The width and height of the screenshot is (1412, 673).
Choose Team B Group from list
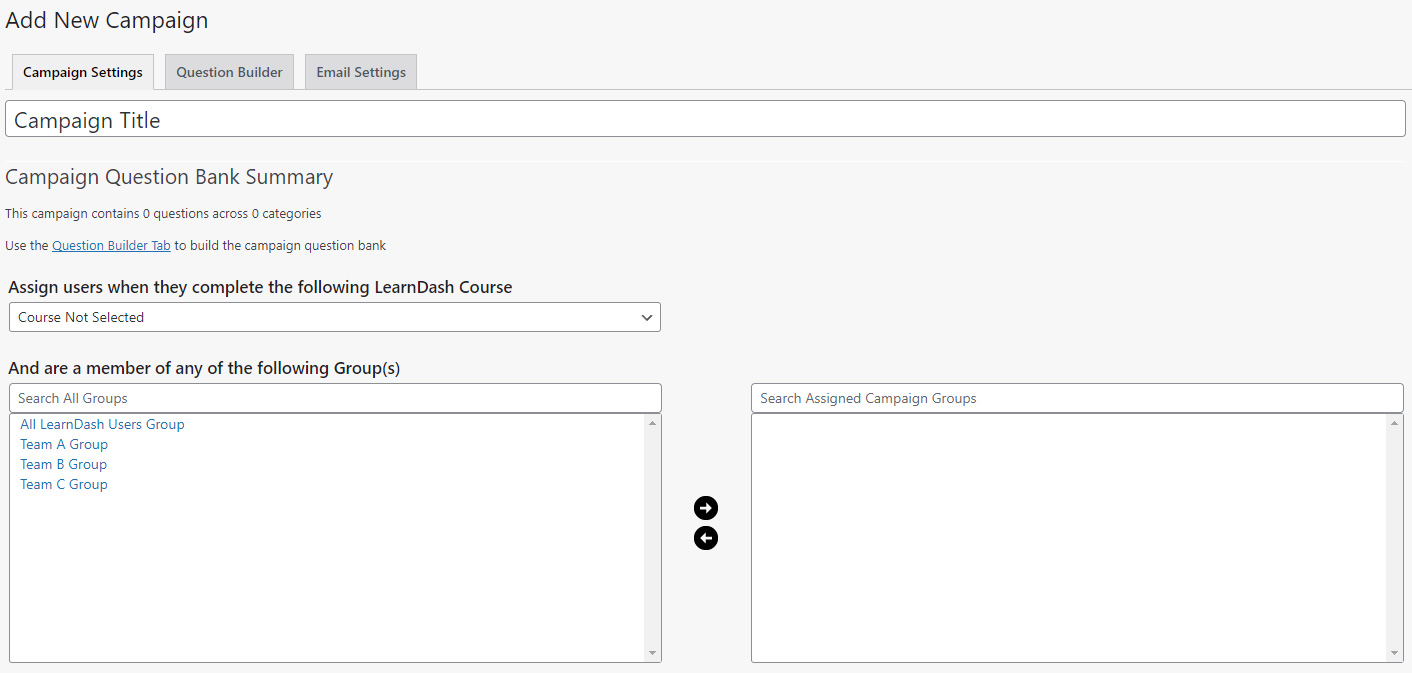click(x=63, y=464)
